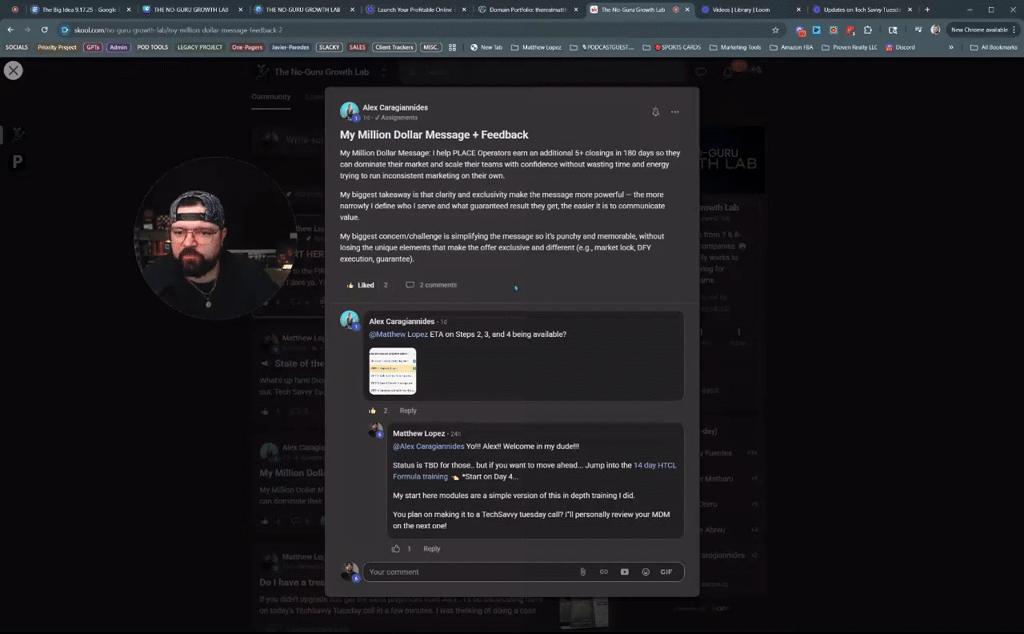This screenshot has width=1024, height=634.
Task: Open the Discord bookmark
Action: pyautogui.click(x=900, y=48)
